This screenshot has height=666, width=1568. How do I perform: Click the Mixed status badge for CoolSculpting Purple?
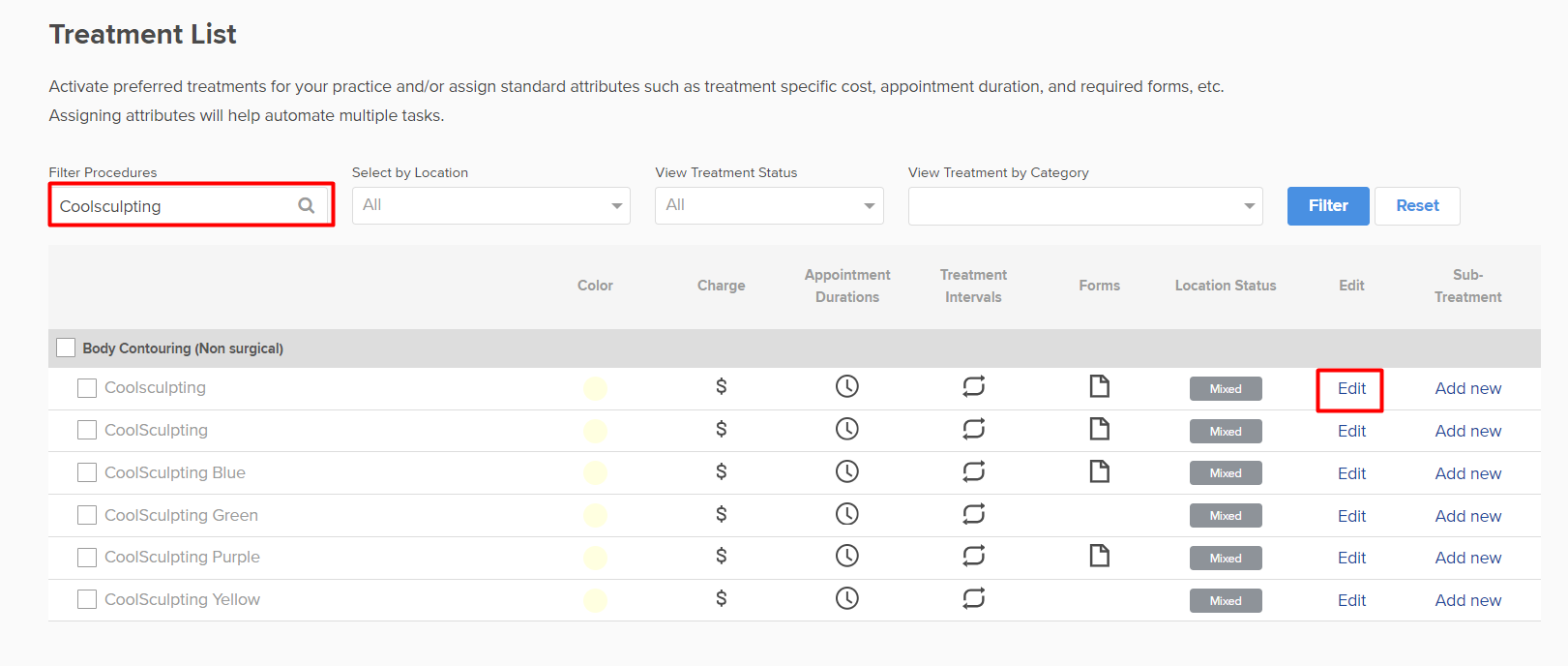click(x=1226, y=559)
